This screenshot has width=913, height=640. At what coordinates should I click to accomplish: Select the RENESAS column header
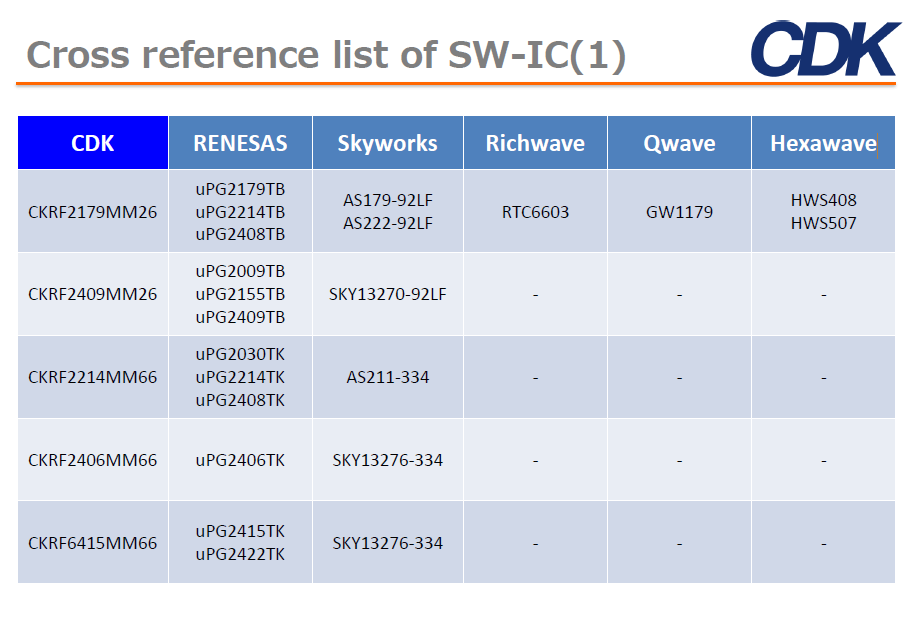pos(240,143)
